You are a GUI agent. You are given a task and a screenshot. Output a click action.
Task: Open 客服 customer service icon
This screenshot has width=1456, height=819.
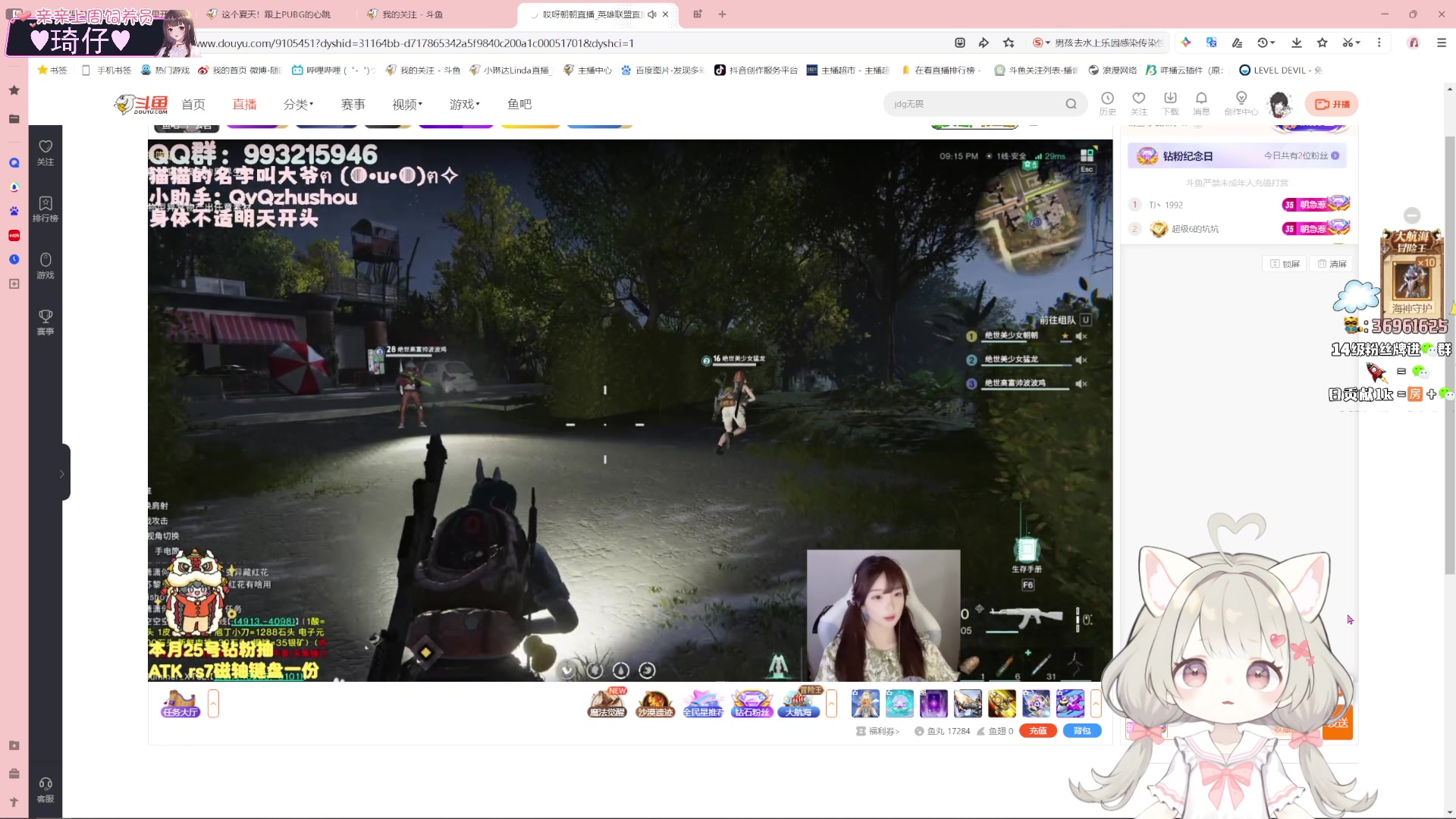pos(45,789)
